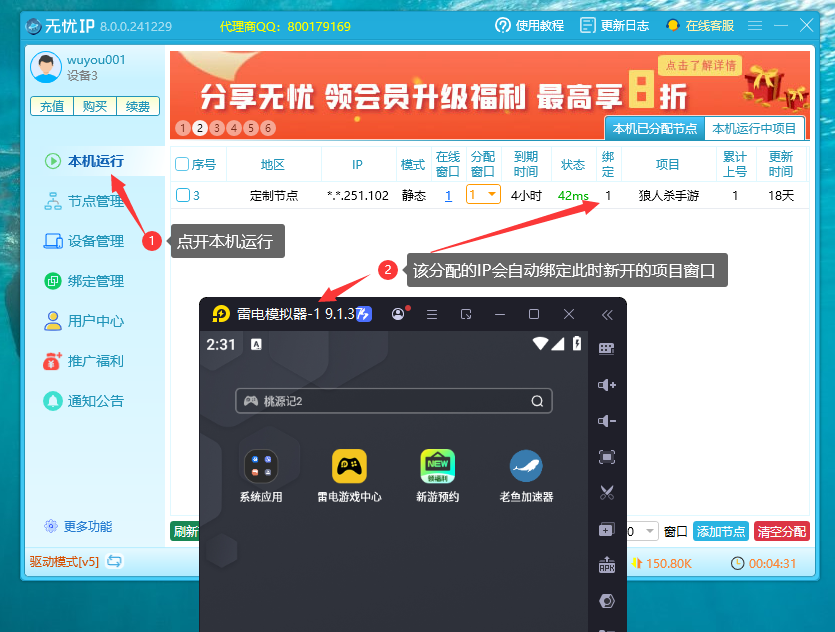
Task: Select banner page indicator 6
Action: pos(268,128)
